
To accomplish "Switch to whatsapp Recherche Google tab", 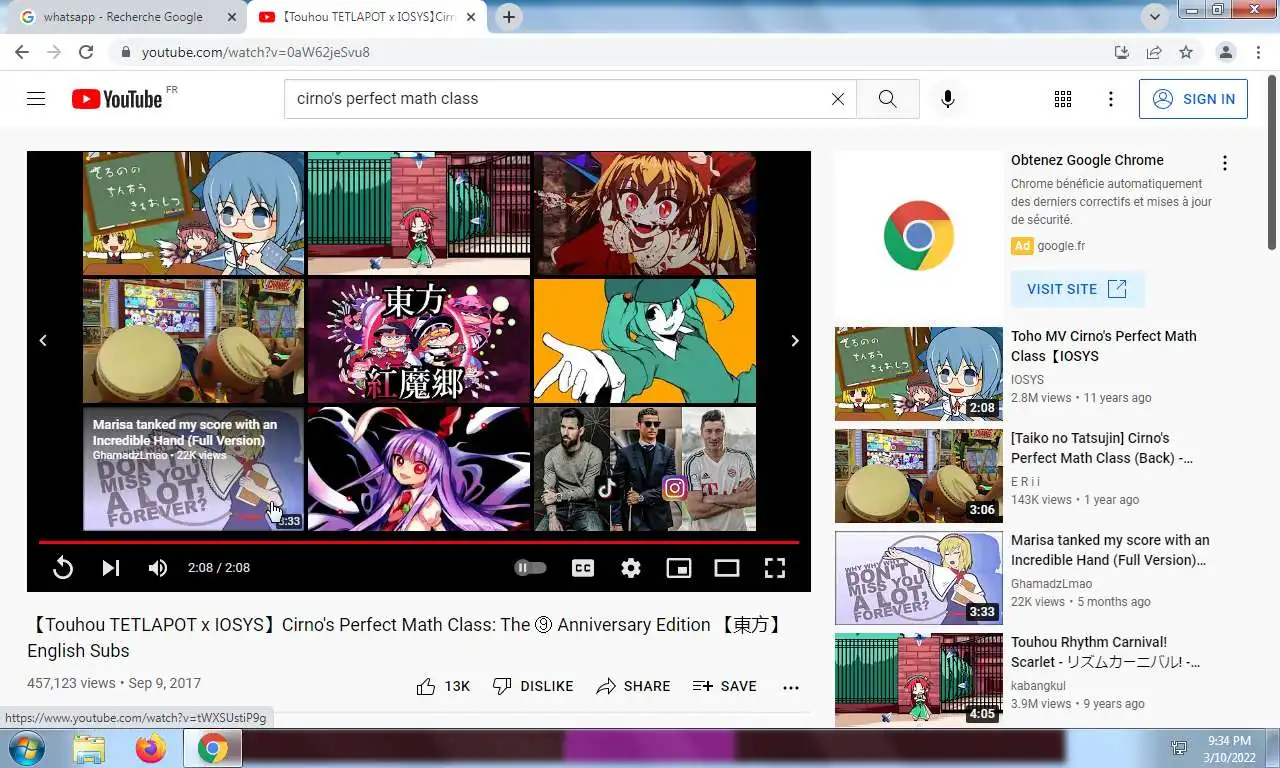I will (122, 17).
